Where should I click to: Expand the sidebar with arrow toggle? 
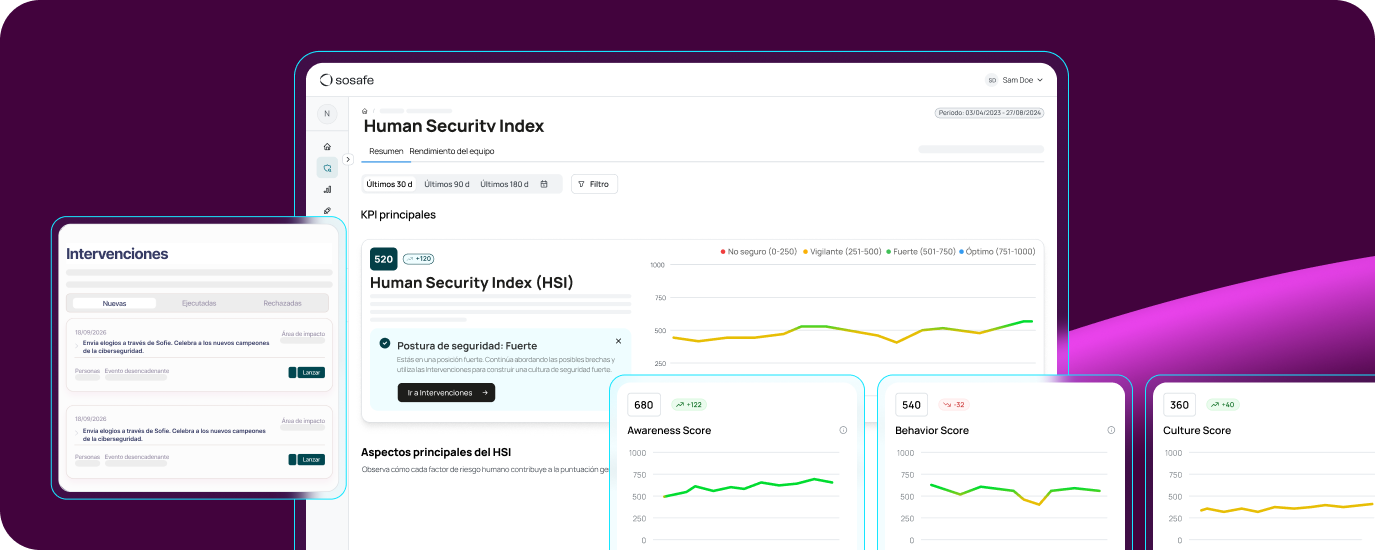tap(348, 159)
